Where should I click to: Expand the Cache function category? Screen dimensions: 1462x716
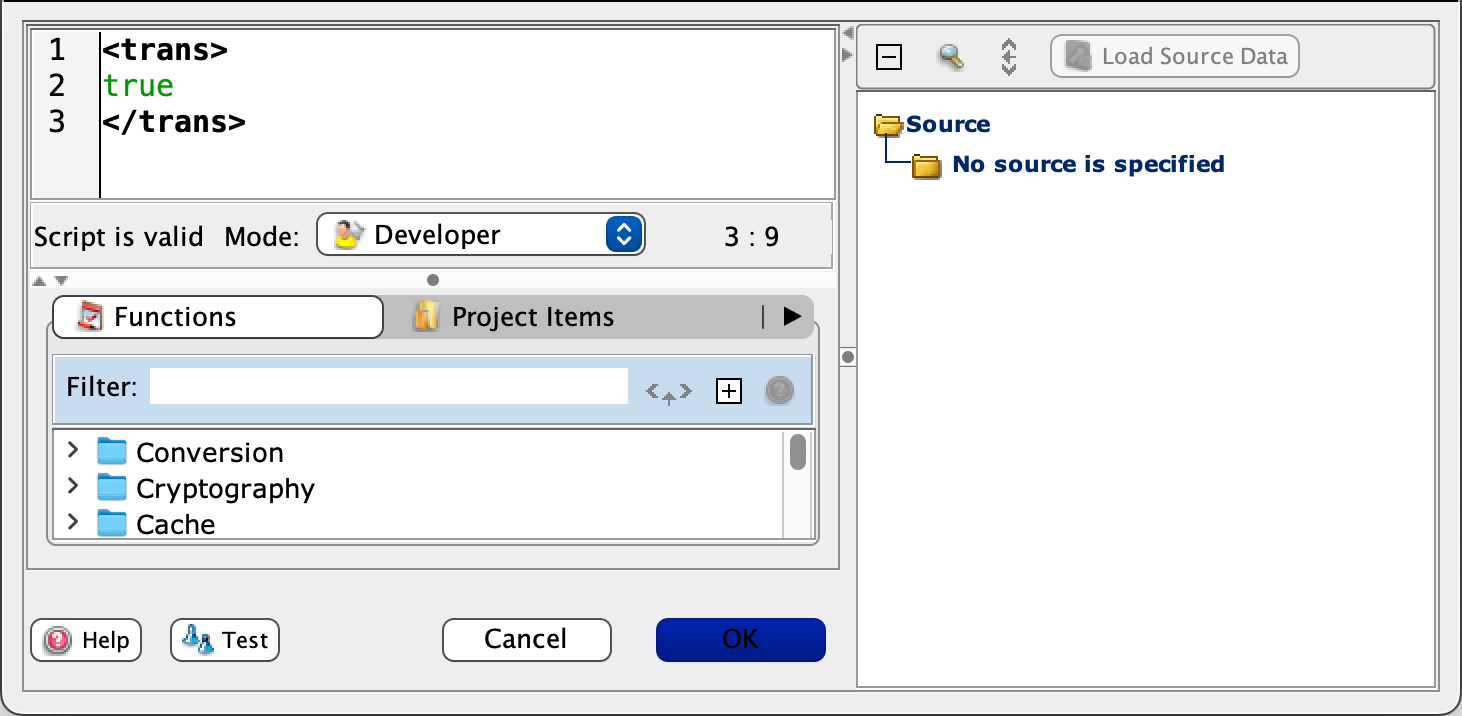(x=71, y=523)
